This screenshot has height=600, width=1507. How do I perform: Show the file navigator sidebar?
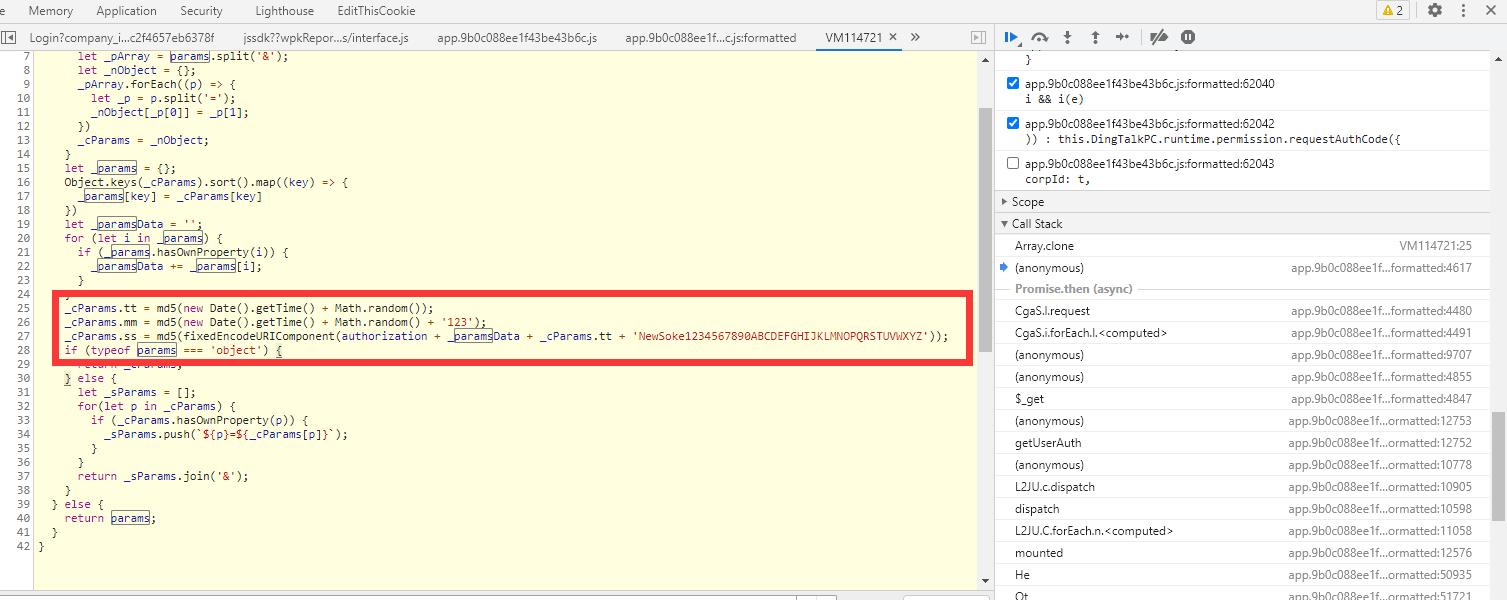click(9, 37)
